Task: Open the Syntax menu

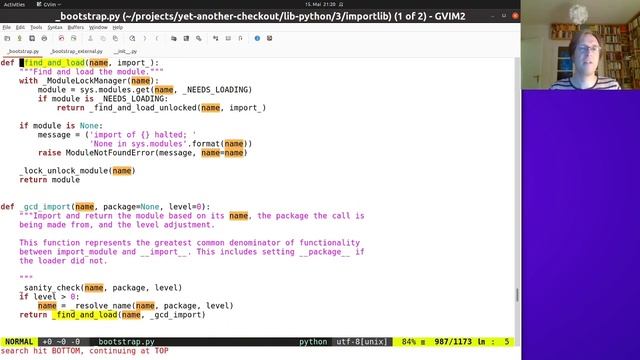Action: 55,27
